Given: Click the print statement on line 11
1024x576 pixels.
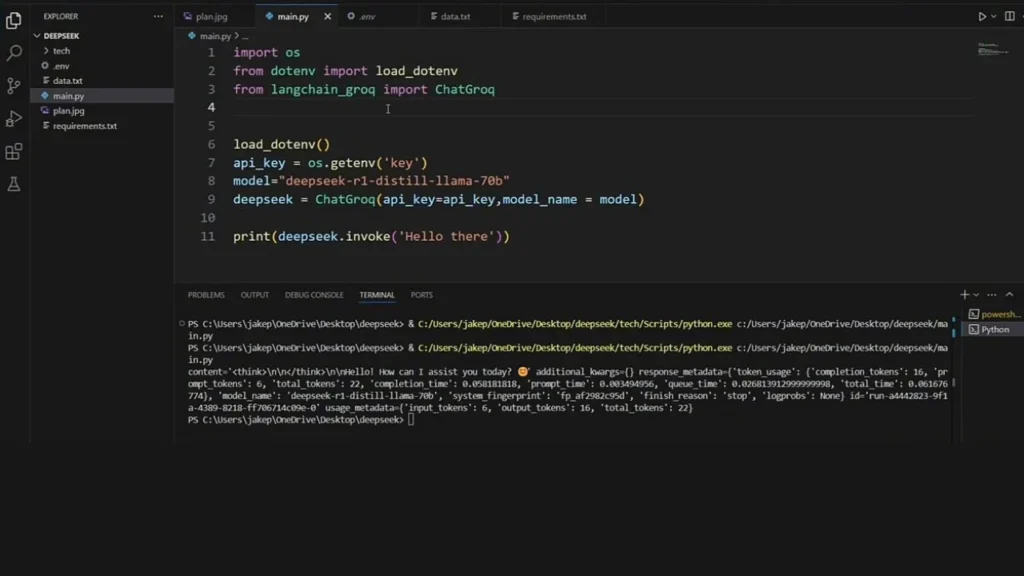Looking at the screenshot, I should [x=371, y=236].
